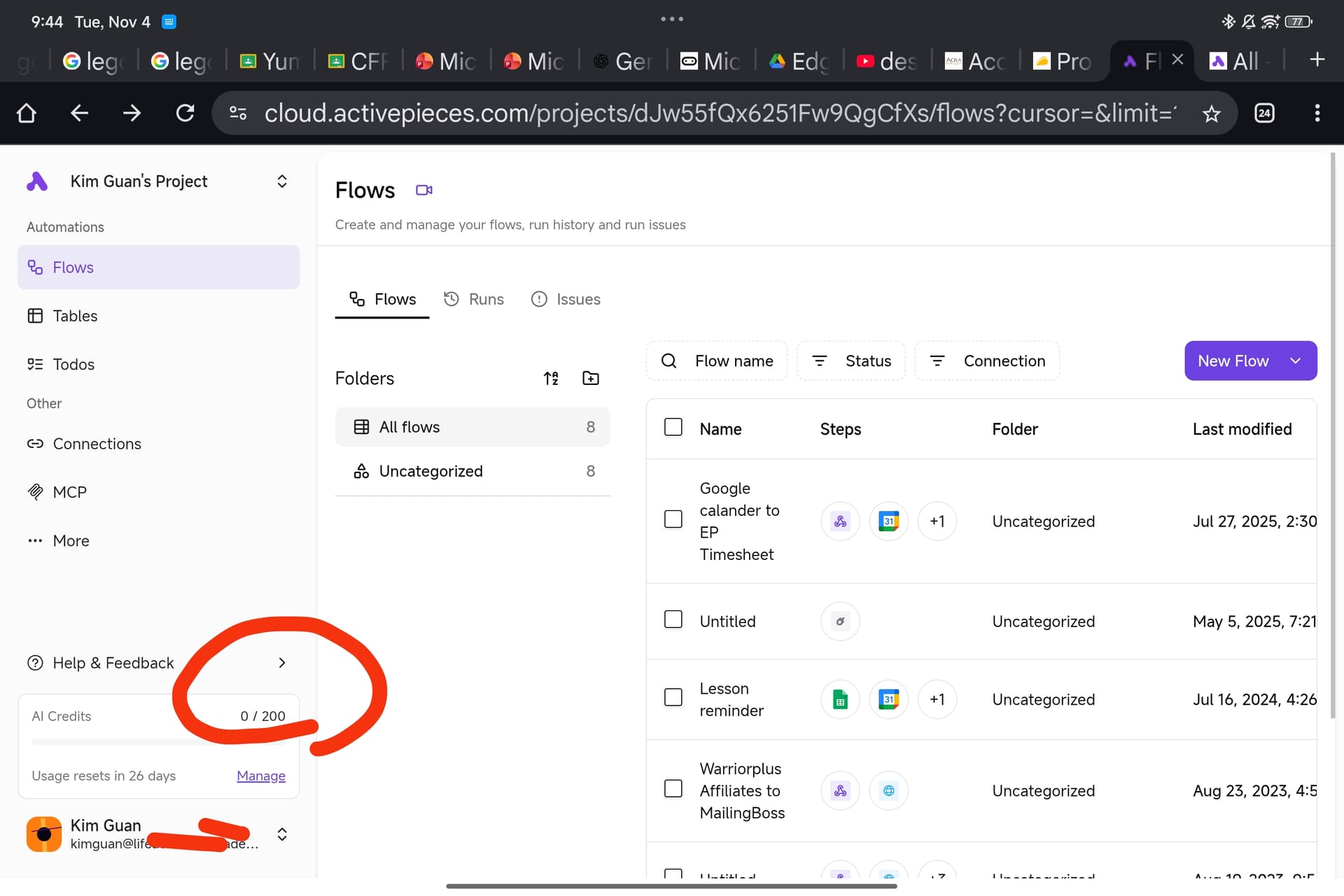1344x896 pixels.
Task: Click the video tutorial icon beside Flows heading
Action: tap(424, 190)
